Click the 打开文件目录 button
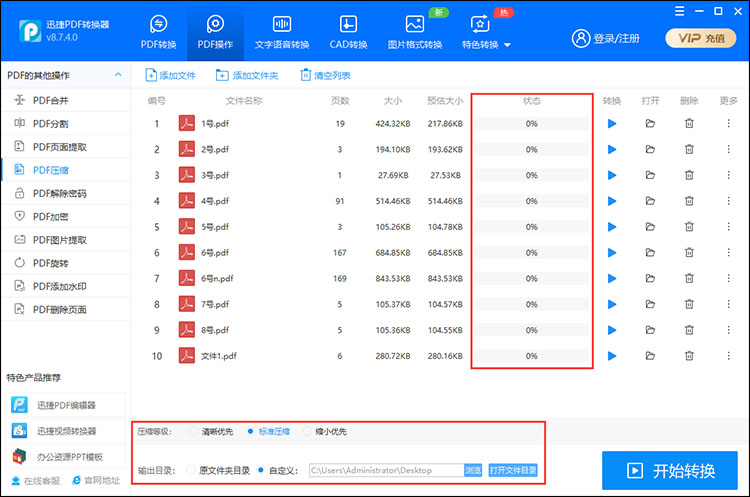This screenshot has height=497, width=750. tap(513, 470)
